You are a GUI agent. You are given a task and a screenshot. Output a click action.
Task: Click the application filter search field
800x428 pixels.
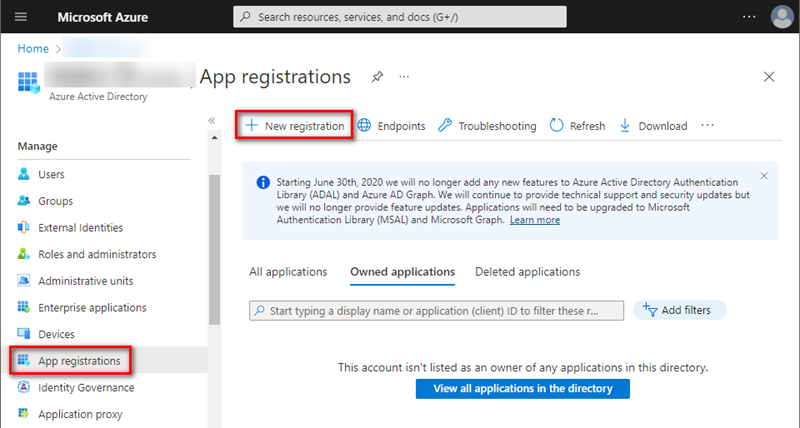pos(436,310)
